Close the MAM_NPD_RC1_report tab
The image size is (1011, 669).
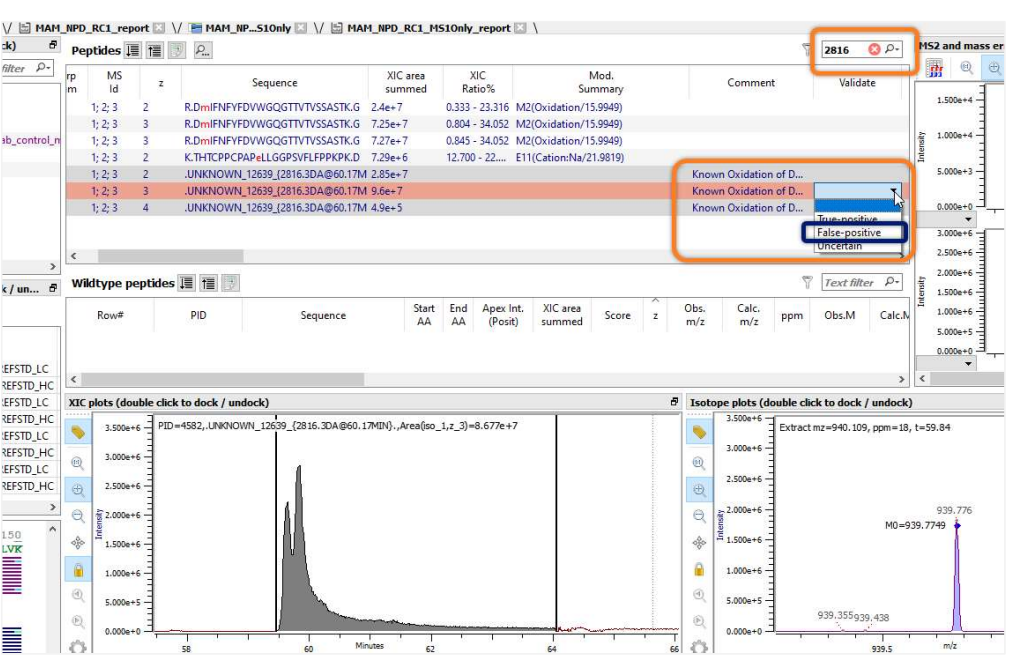tap(159, 28)
